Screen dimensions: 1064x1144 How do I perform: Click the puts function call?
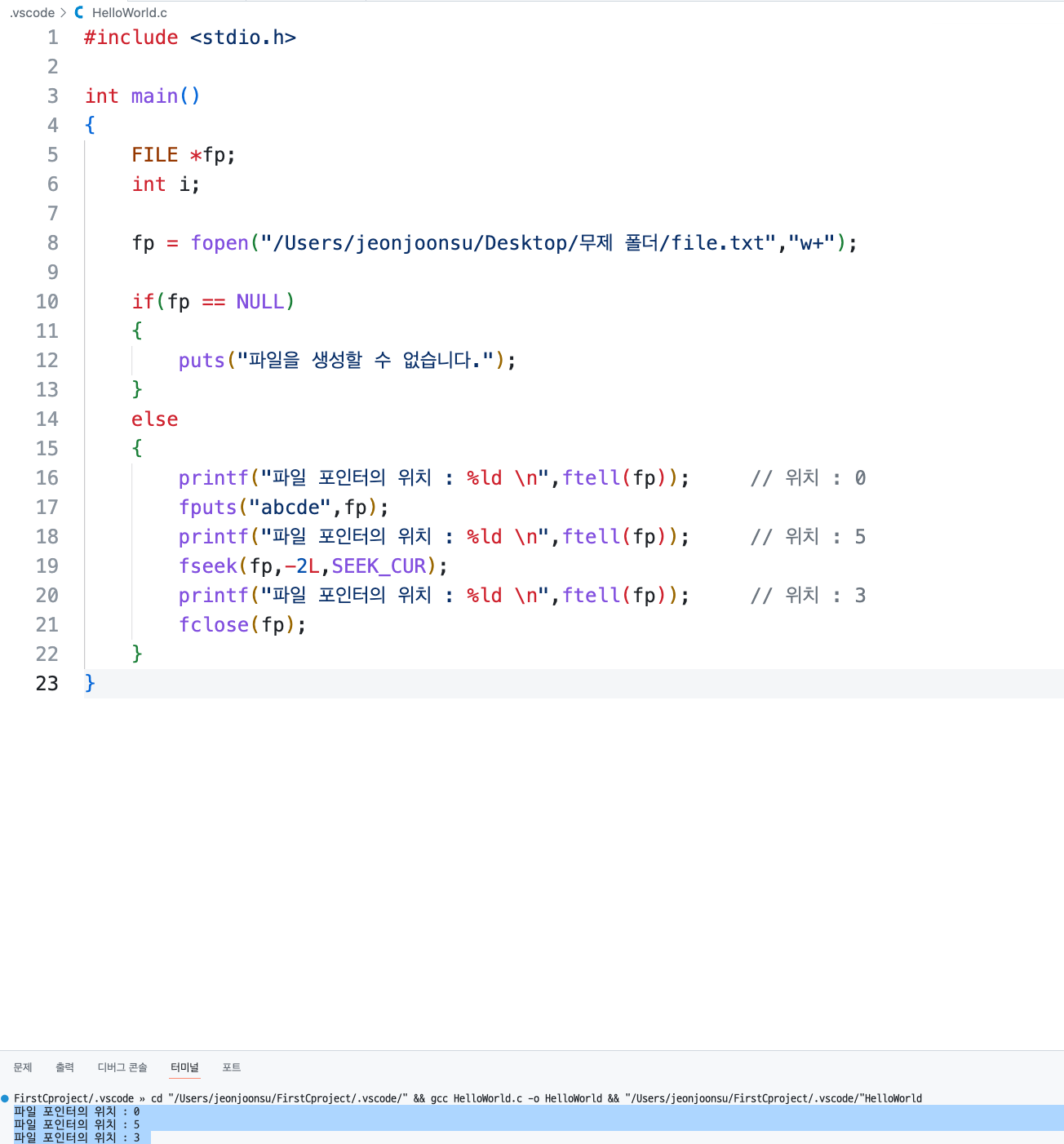coord(202,361)
